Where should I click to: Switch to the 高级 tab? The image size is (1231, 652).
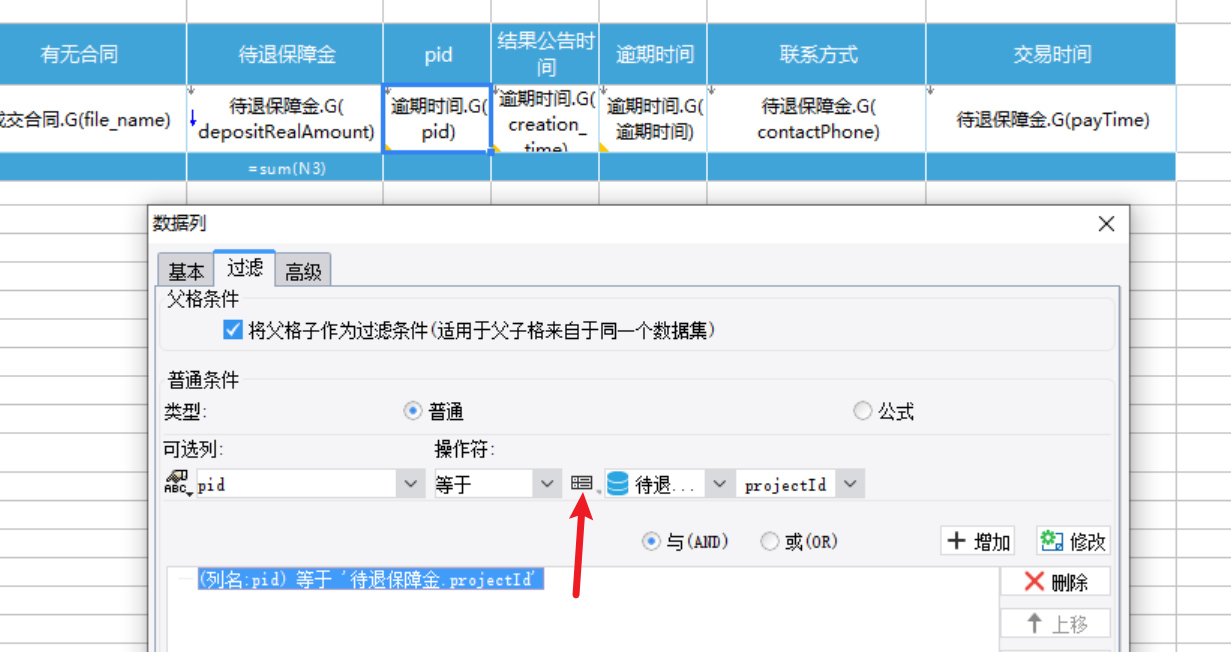[x=303, y=271]
